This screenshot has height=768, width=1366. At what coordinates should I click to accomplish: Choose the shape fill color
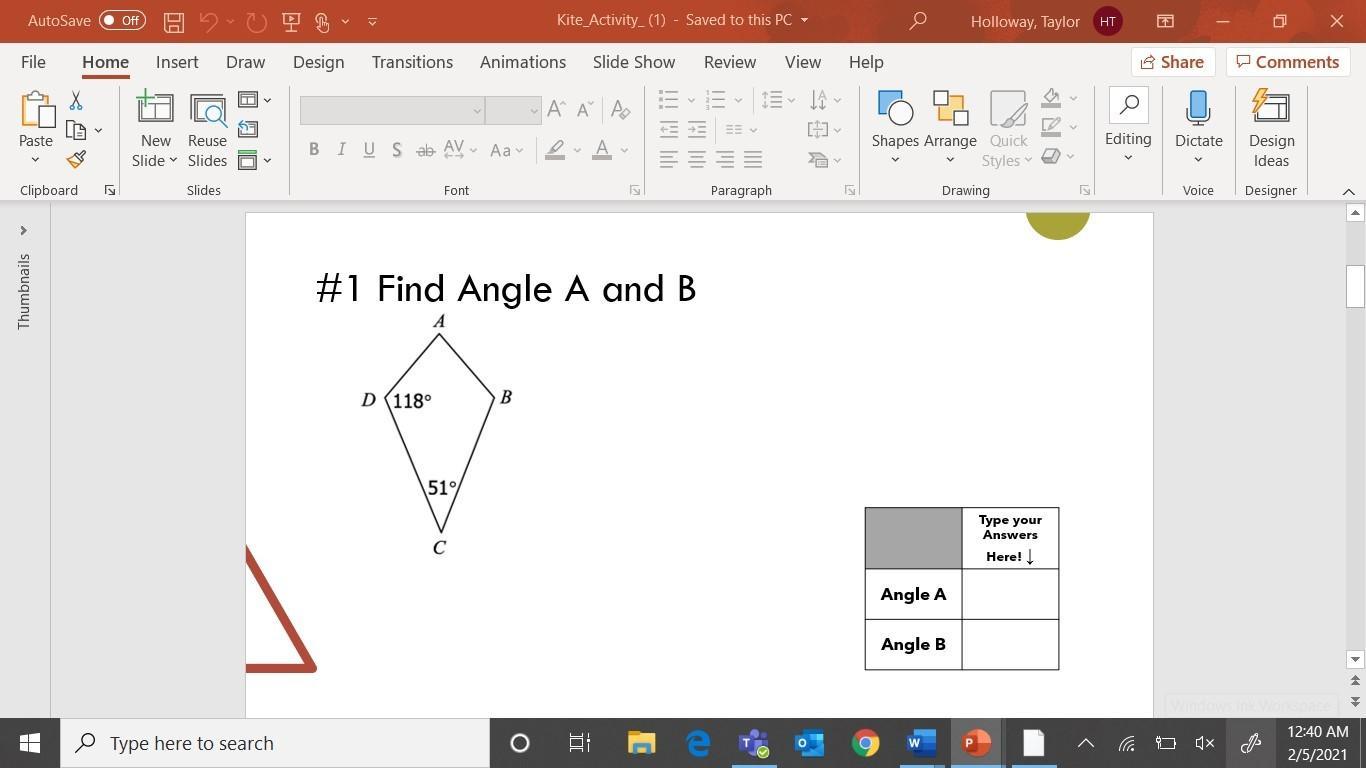coord(1051,98)
